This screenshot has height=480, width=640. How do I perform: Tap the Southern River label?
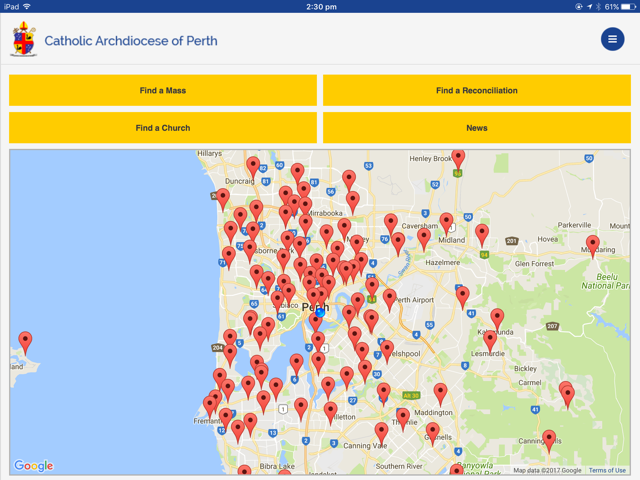pyautogui.click(x=399, y=466)
